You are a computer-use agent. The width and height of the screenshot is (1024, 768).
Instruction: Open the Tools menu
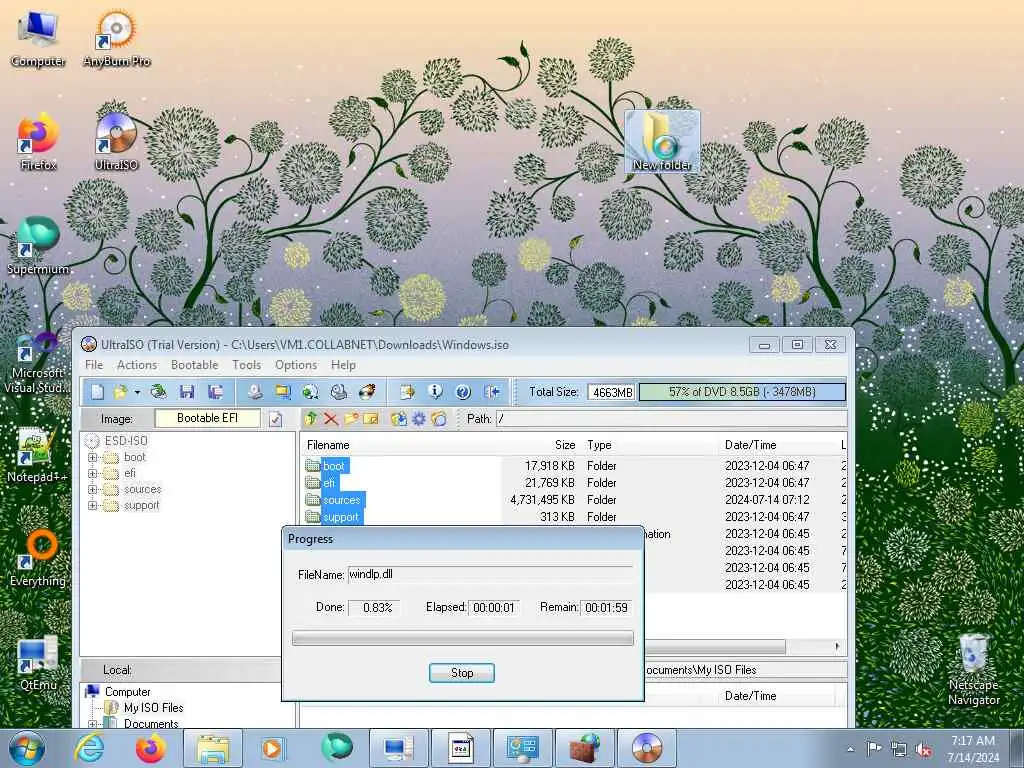point(246,365)
